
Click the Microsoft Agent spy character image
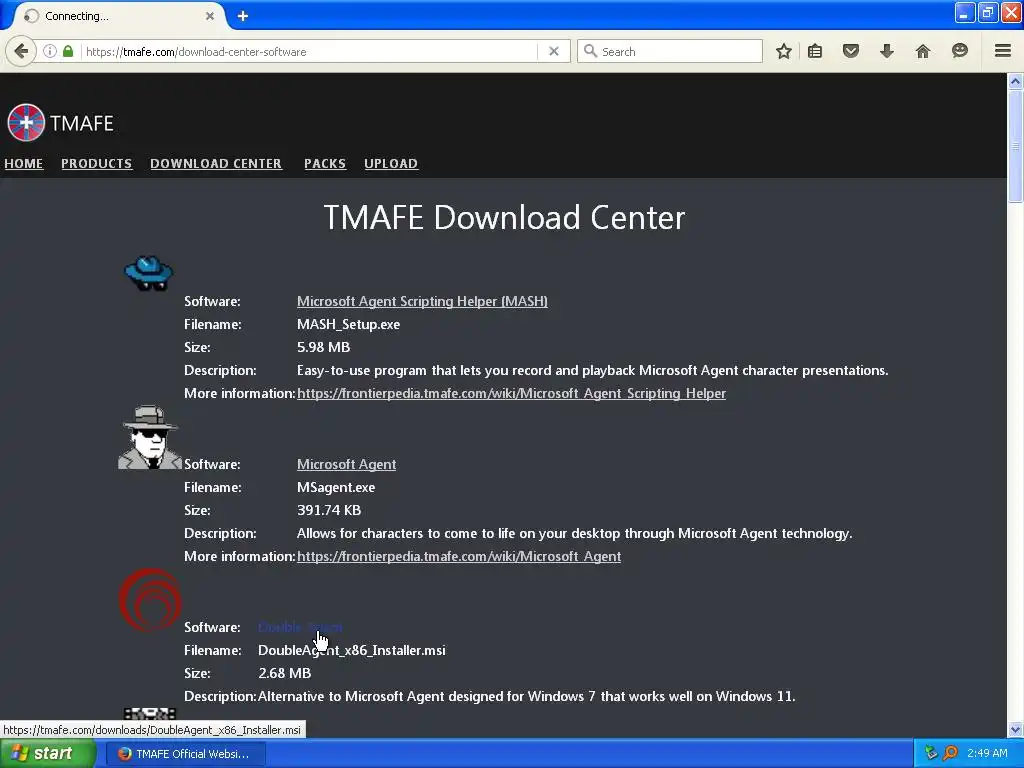(x=150, y=437)
